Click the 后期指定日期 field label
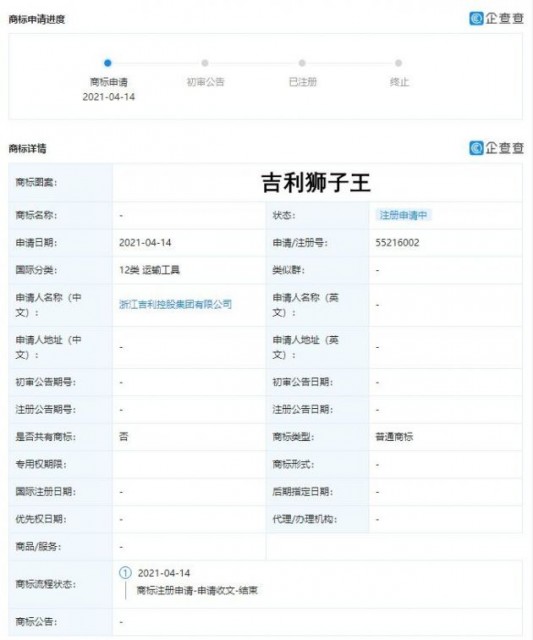This screenshot has width=533, height=640. point(302,492)
